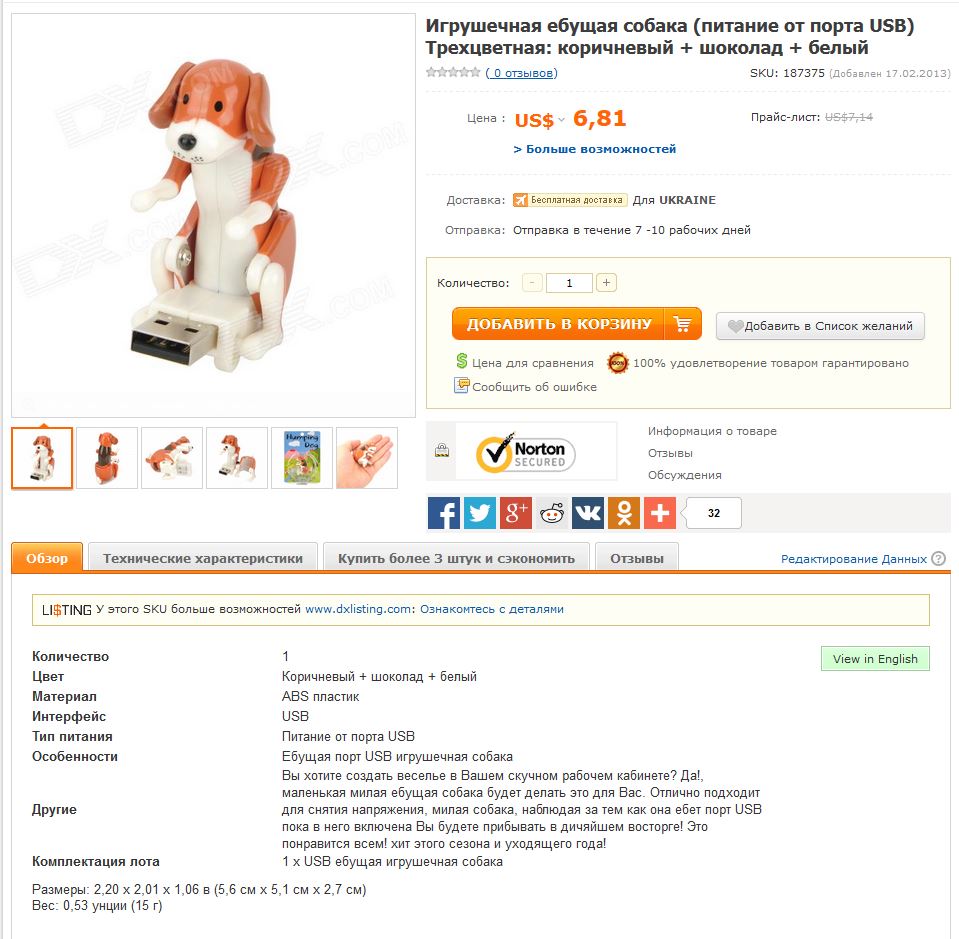Screen dimensions: 959x939
Task: Share product on Facebook
Action: coord(443,513)
